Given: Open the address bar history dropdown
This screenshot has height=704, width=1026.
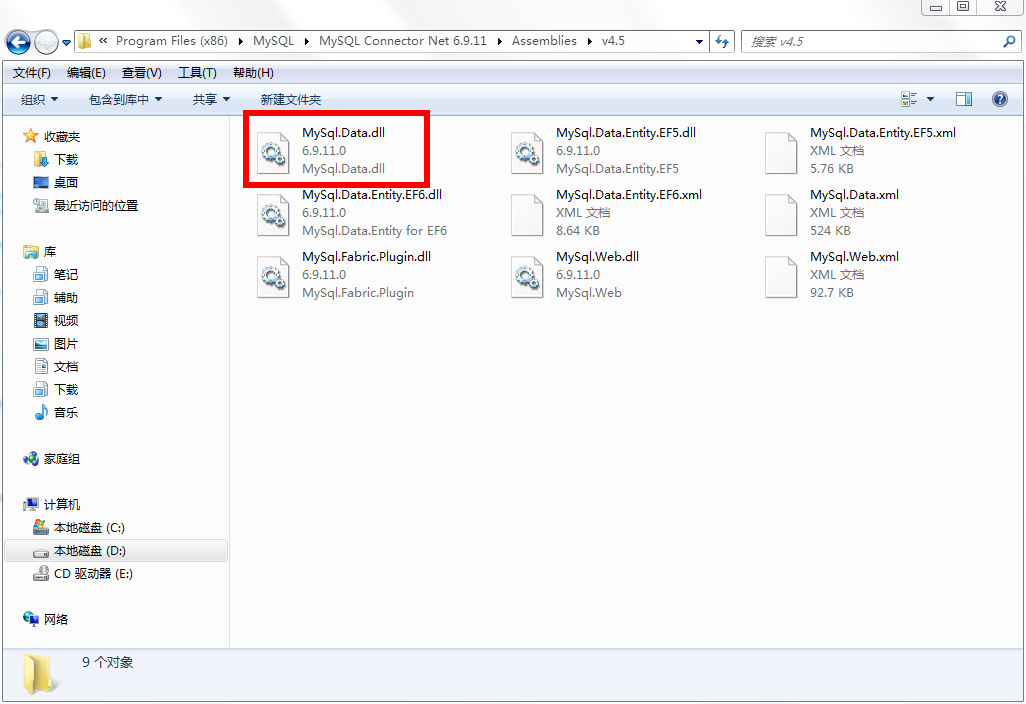Looking at the screenshot, I should pyautogui.click(x=699, y=41).
